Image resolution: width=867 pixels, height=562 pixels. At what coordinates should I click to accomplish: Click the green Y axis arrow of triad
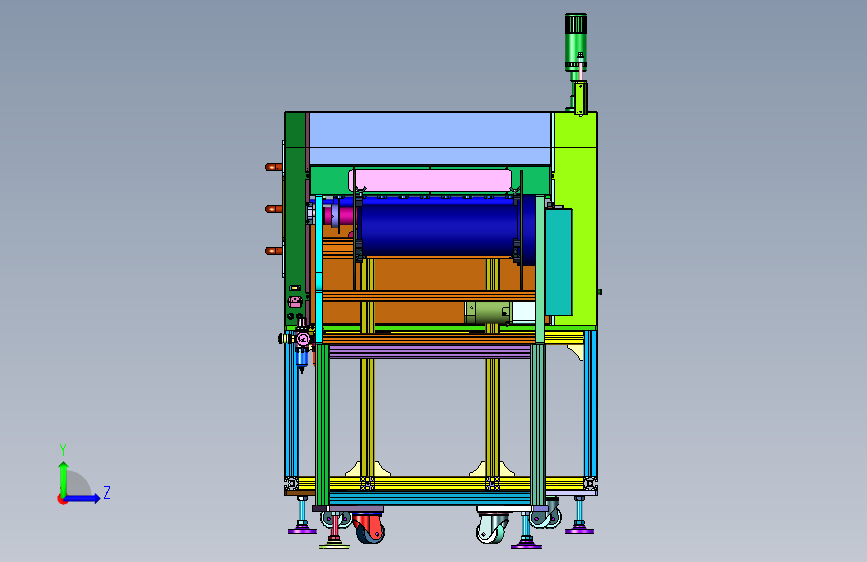pyautogui.click(x=63, y=478)
